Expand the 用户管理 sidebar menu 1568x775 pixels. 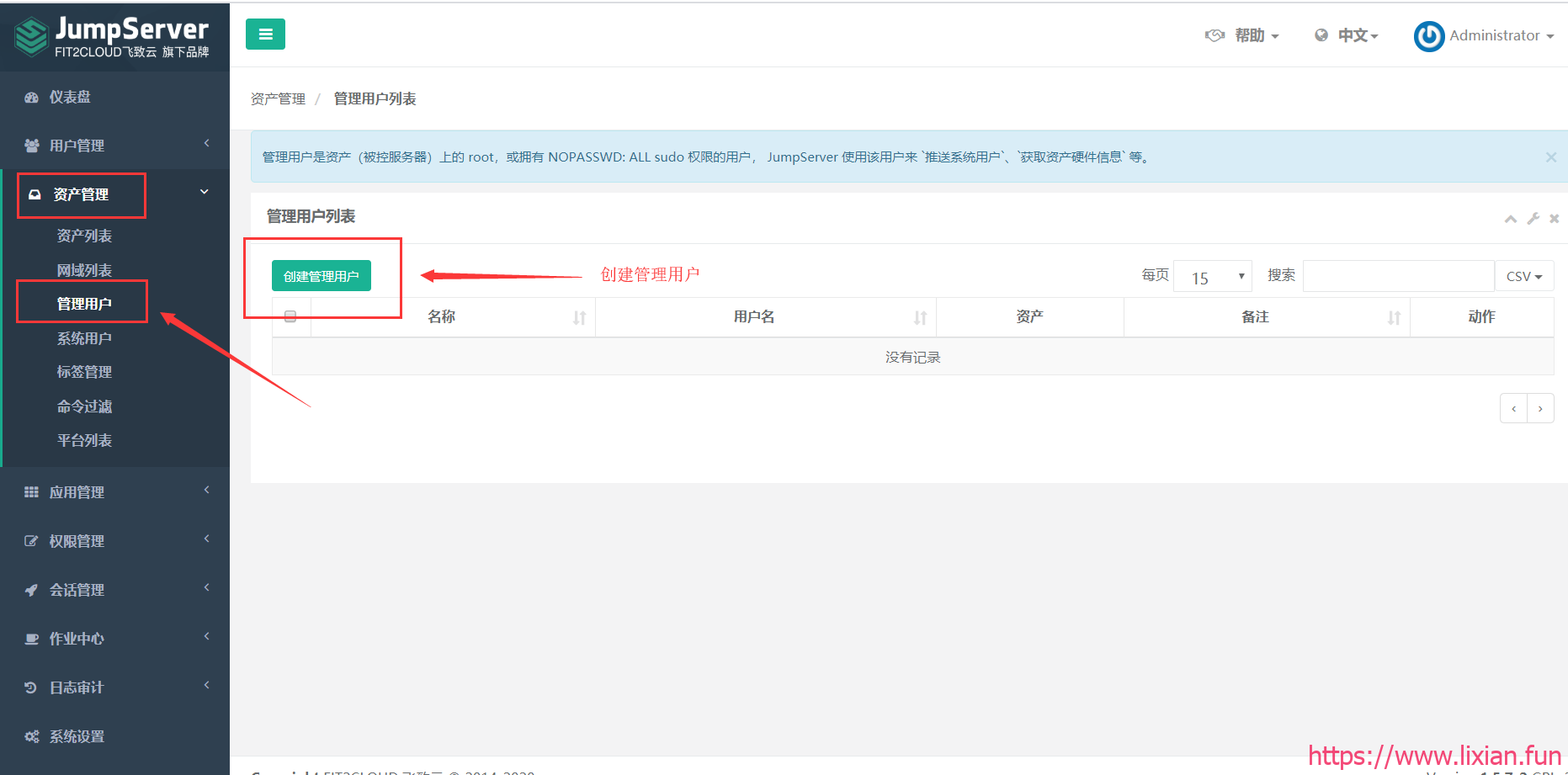coord(114,146)
